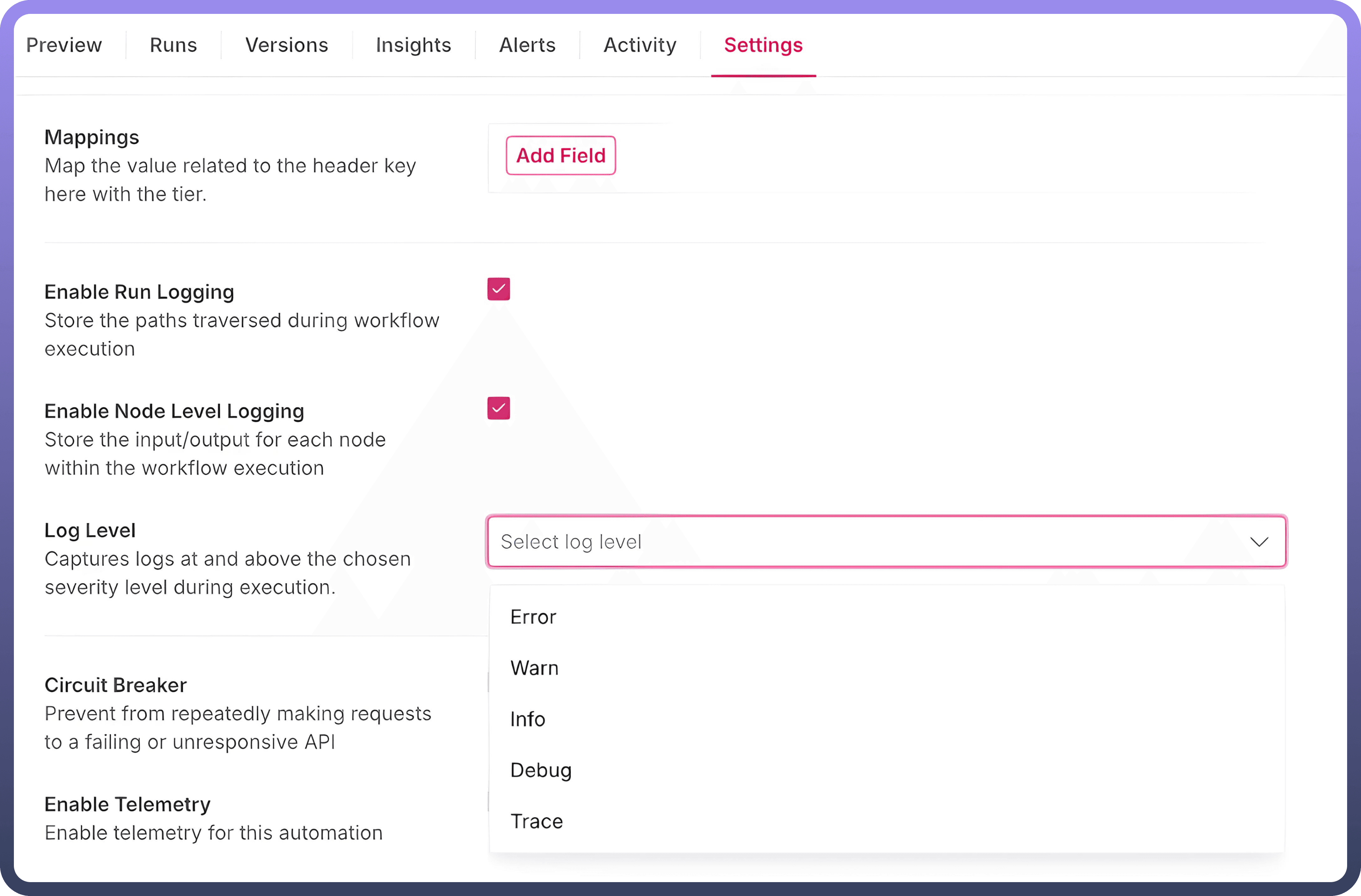Click the Mappings section heading
The width and height of the screenshot is (1361, 896).
92,138
